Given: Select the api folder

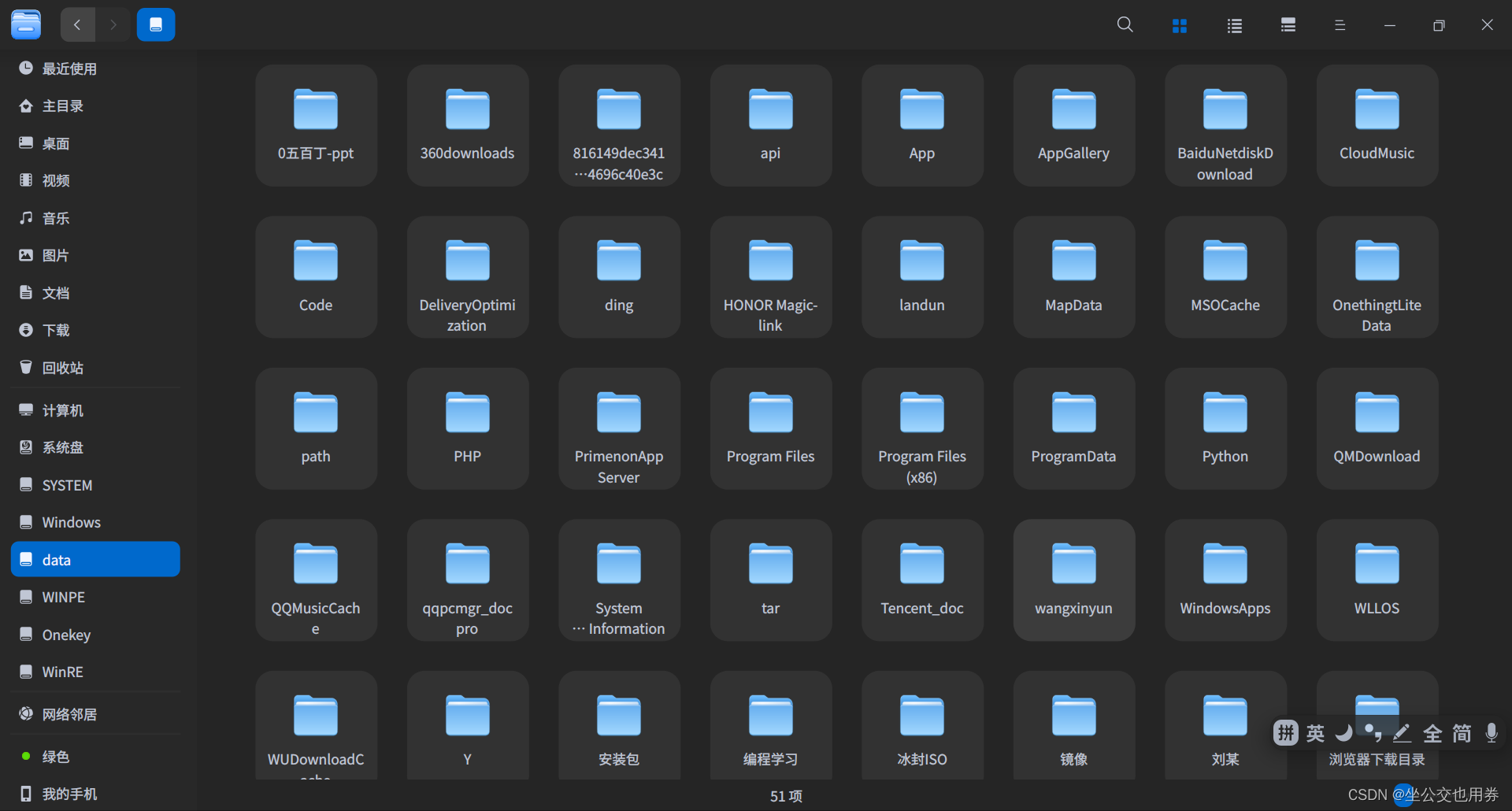Looking at the screenshot, I should coord(771,125).
